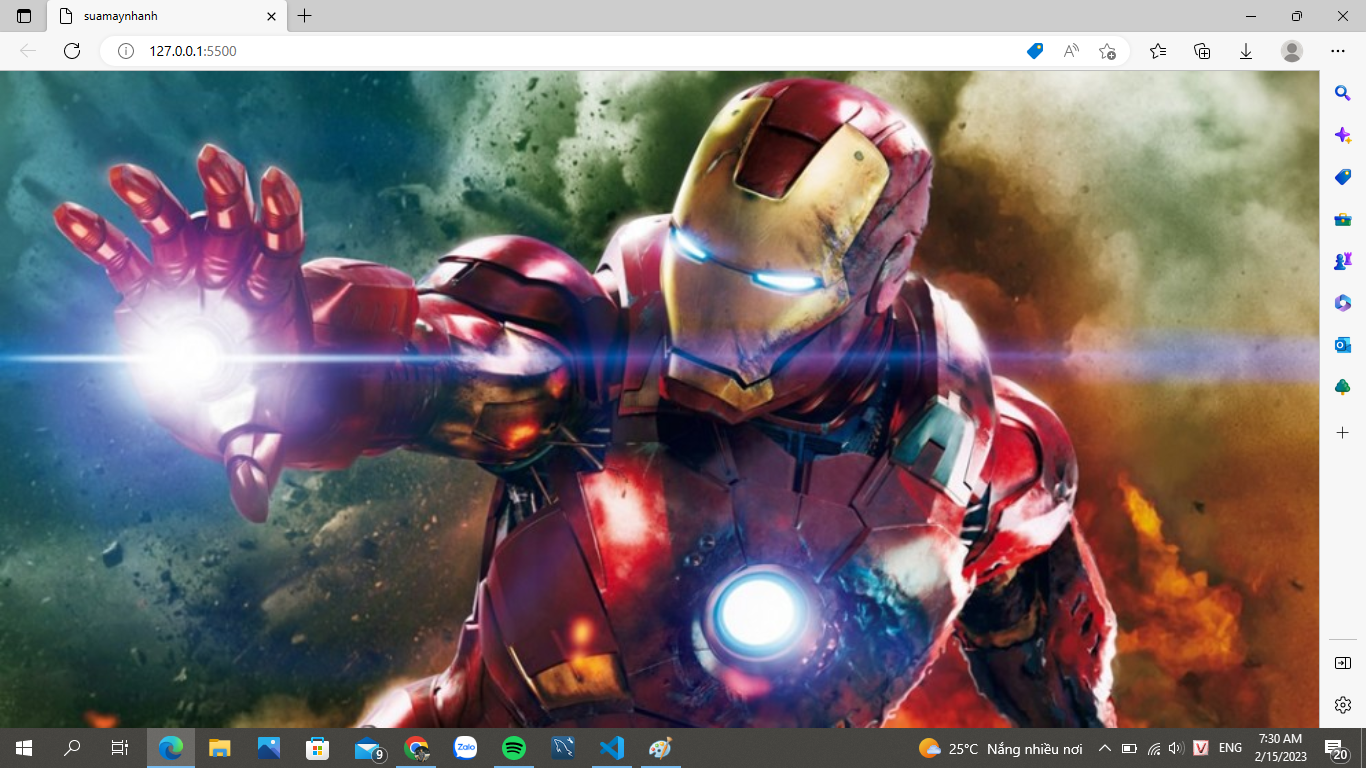Open Paint from taskbar
This screenshot has height=768, width=1366.
661,748
